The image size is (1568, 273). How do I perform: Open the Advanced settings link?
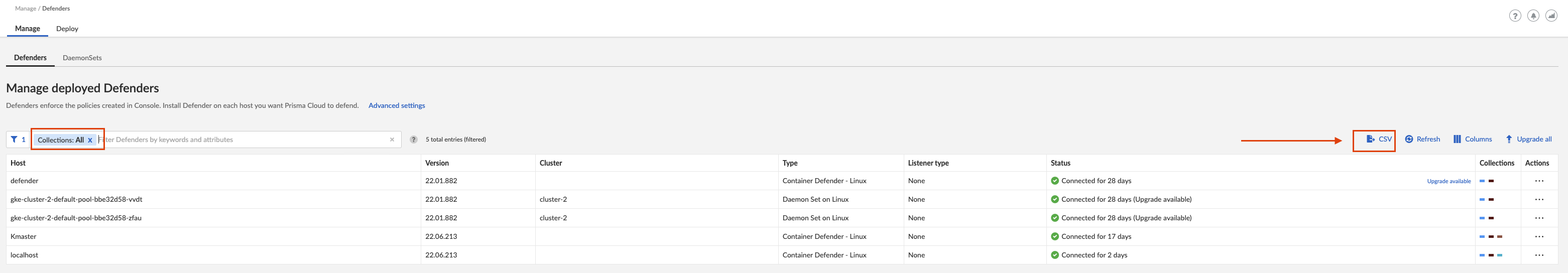(x=396, y=105)
